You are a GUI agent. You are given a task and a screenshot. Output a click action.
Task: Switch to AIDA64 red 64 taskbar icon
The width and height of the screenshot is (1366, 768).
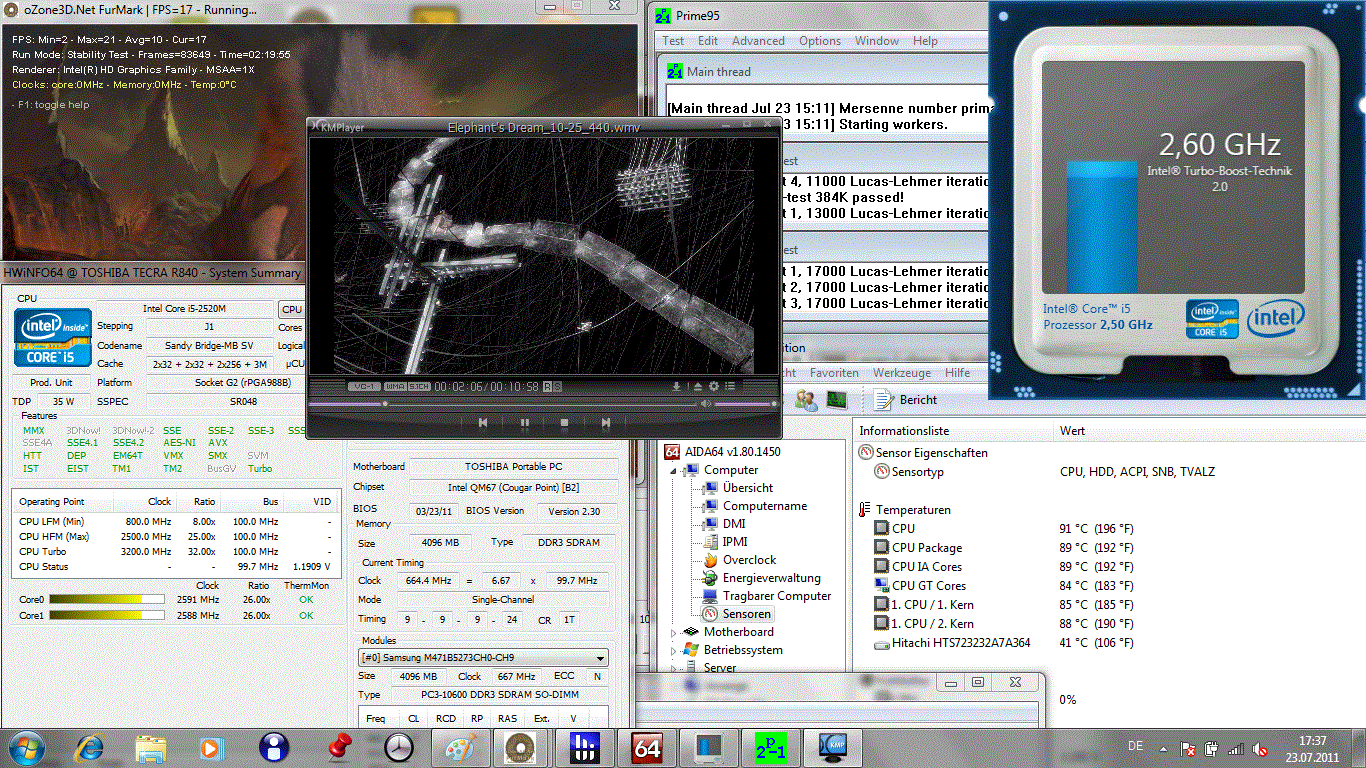pos(646,746)
